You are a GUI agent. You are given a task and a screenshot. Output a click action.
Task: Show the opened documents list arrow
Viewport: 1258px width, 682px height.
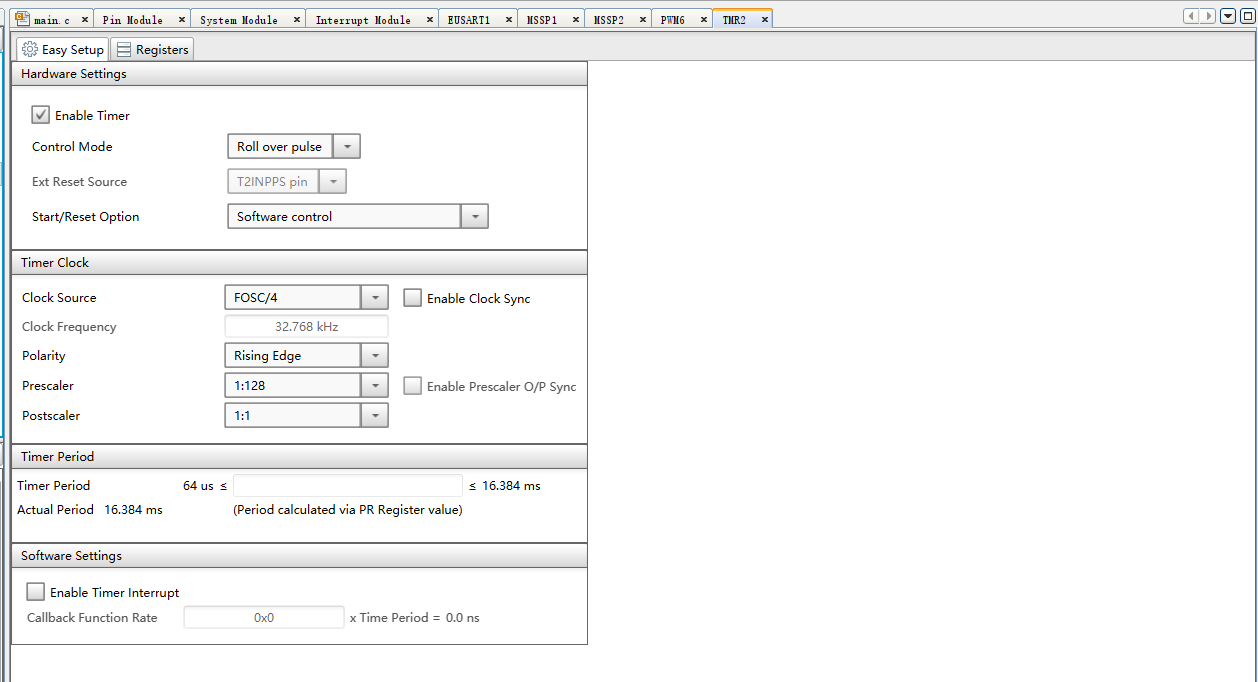[x=1228, y=16]
